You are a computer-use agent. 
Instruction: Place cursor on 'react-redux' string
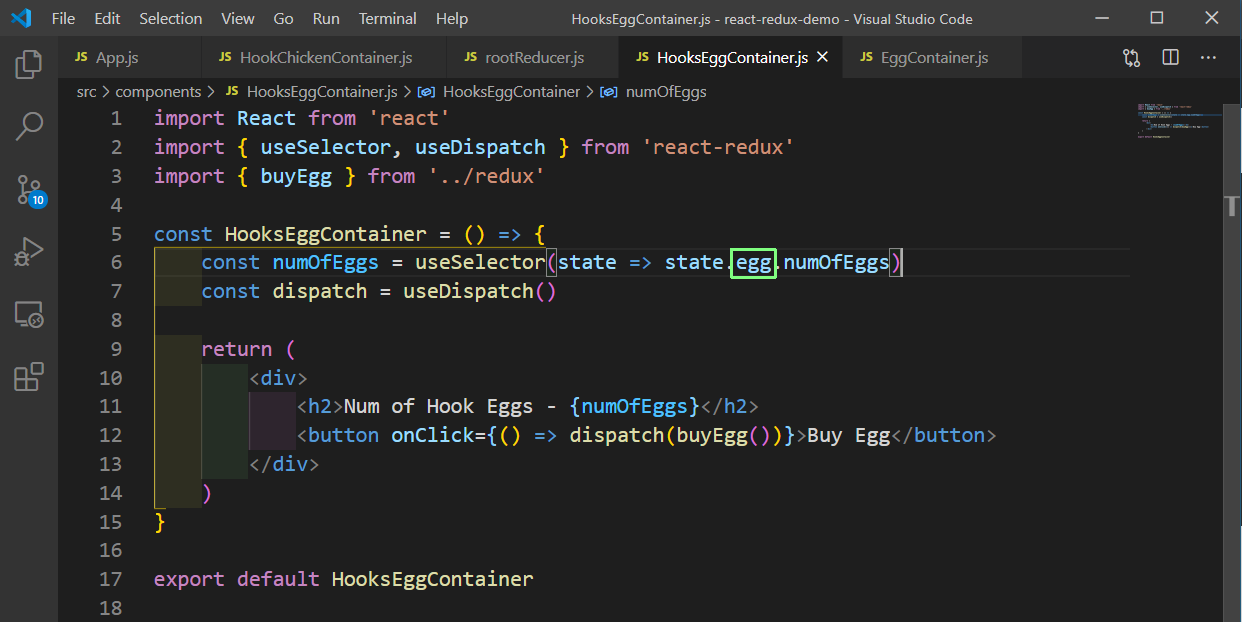[x=719, y=148]
